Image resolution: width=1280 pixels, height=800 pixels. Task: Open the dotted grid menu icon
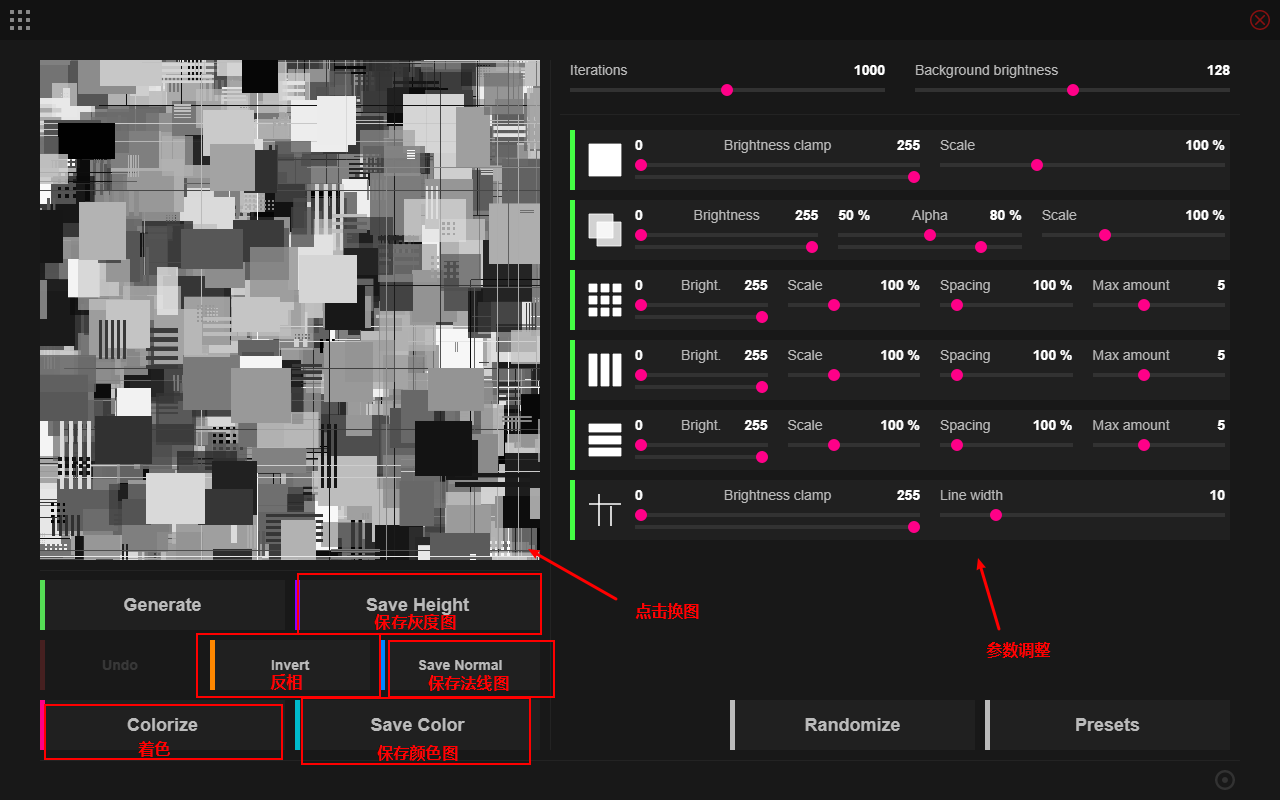tap(20, 20)
